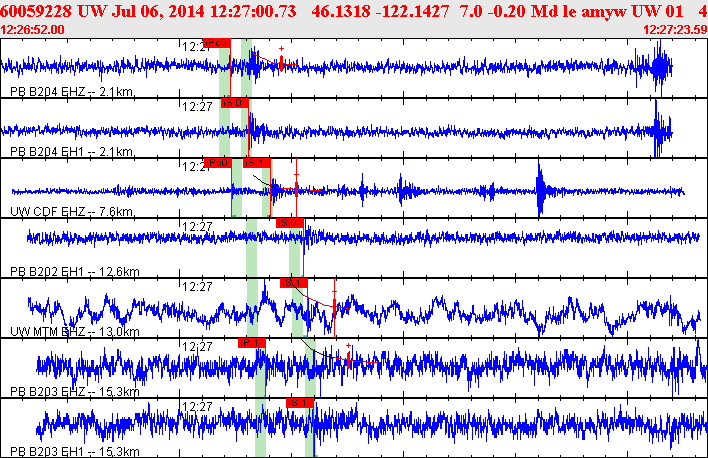Click the channel label PB B203 EHZ -- 15.3km
Screen dimensions: 708x458
tap(75, 392)
